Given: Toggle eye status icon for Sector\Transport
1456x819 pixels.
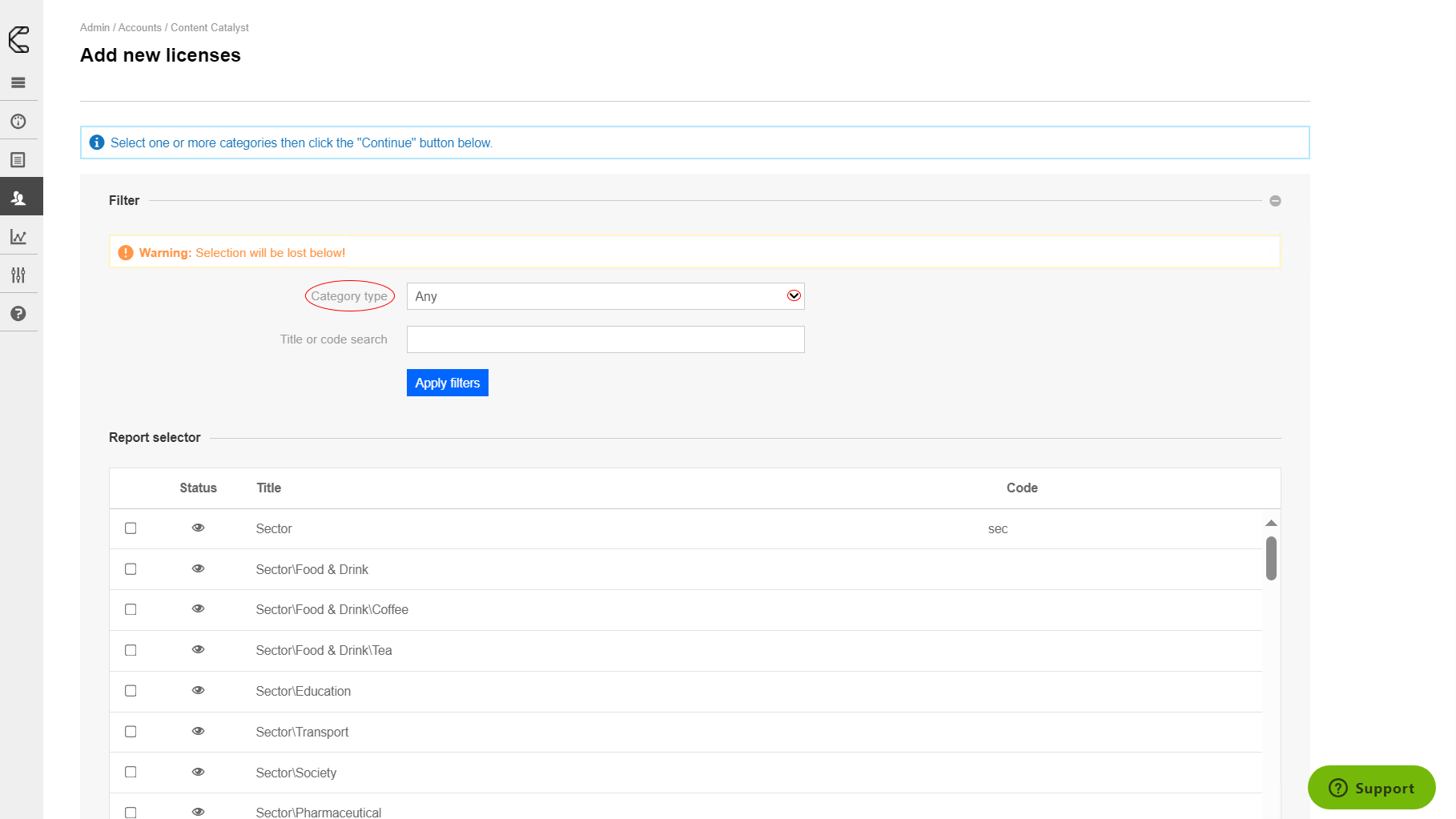Looking at the screenshot, I should pyautogui.click(x=198, y=731).
